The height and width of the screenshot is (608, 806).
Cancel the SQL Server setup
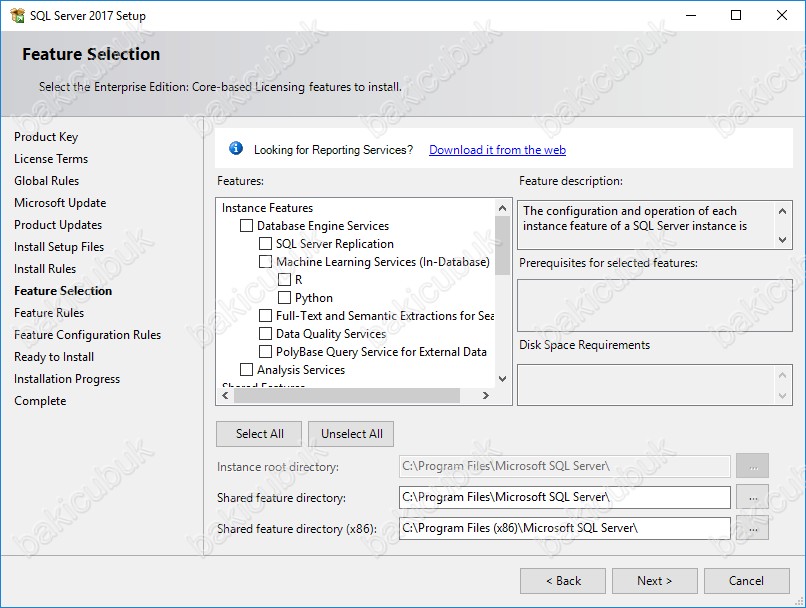point(747,581)
